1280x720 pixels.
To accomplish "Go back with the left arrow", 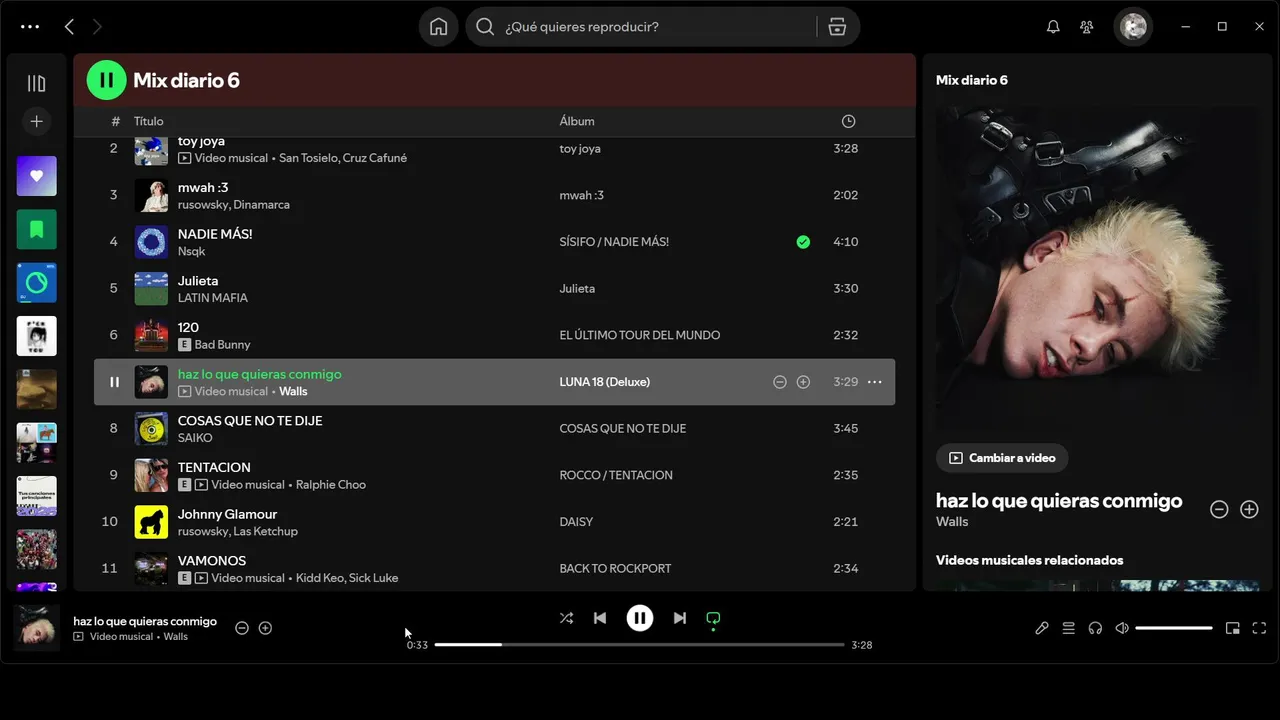I will (x=69, y=27).
